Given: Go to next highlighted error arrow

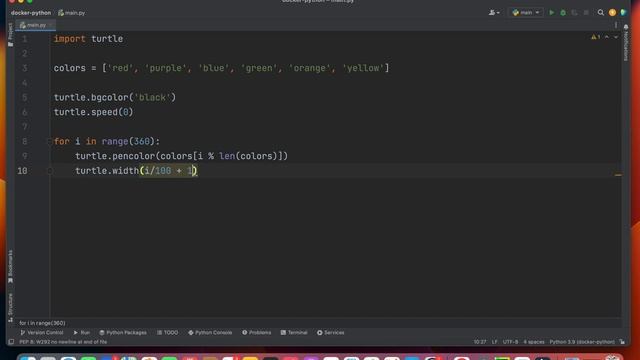Looking at the screenshot, I should tap(616, 37).
